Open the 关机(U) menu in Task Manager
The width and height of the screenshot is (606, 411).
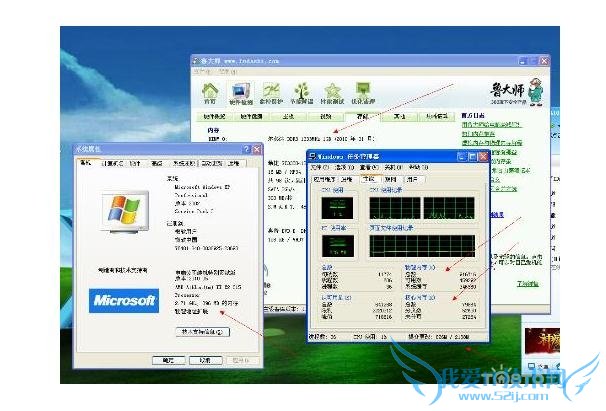[x=393, y=167]
